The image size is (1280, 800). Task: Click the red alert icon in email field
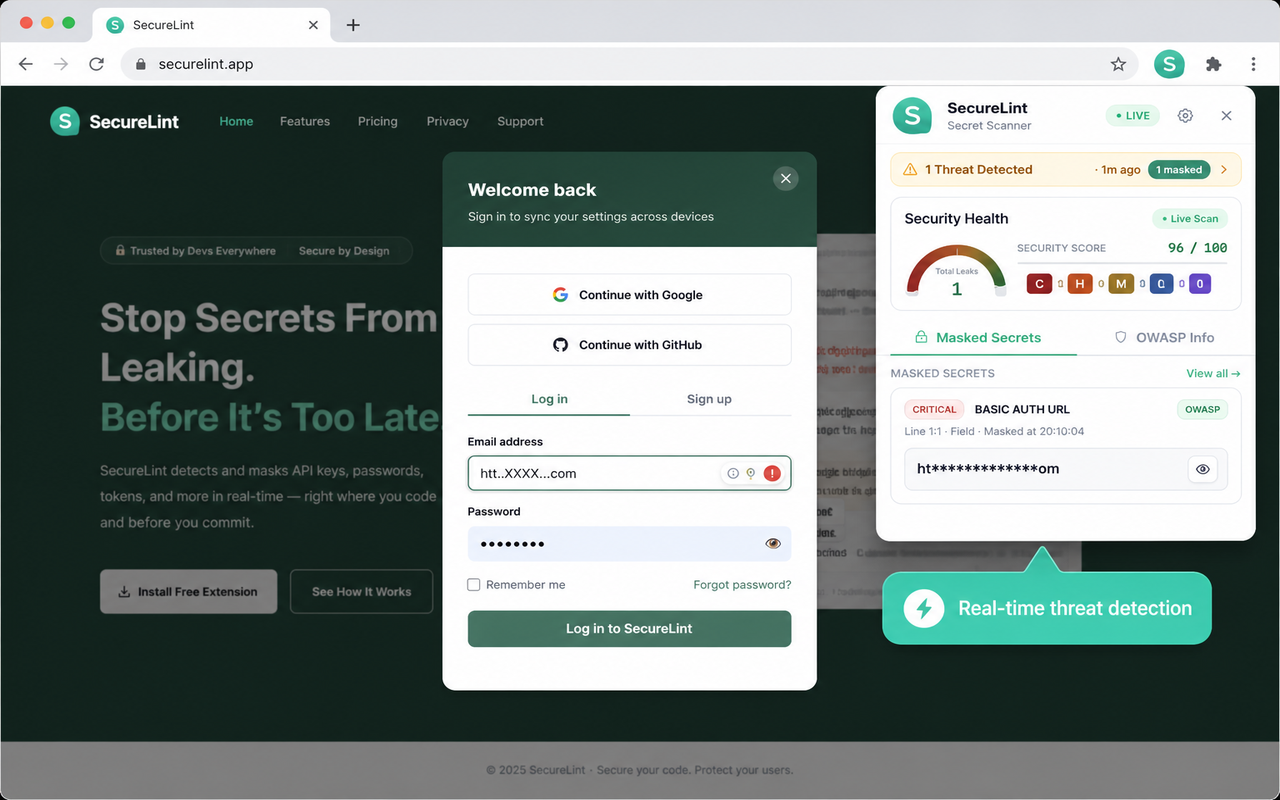pyautogui.click(x=772, y=473)
